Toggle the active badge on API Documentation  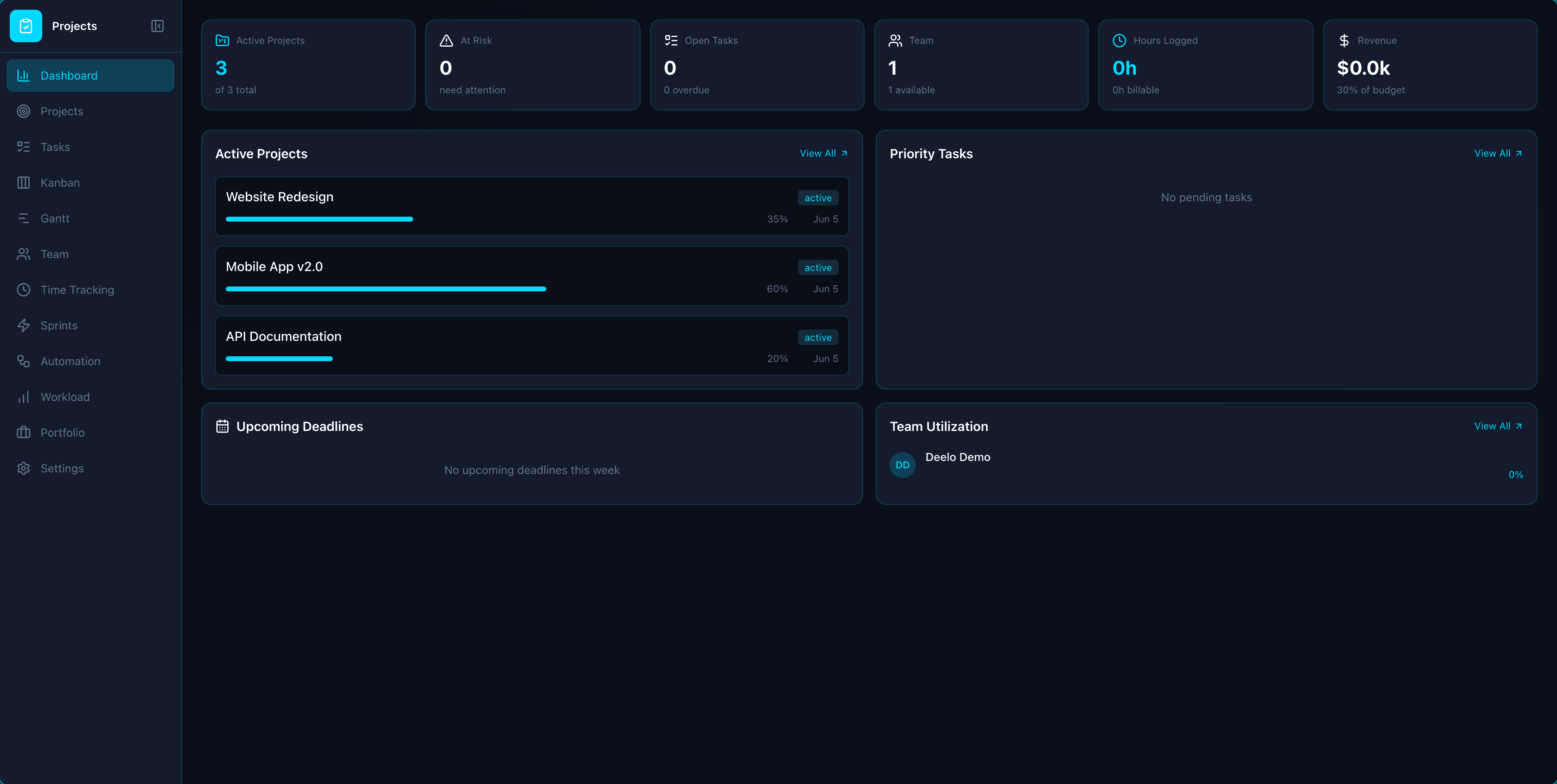tap(817, 337)
